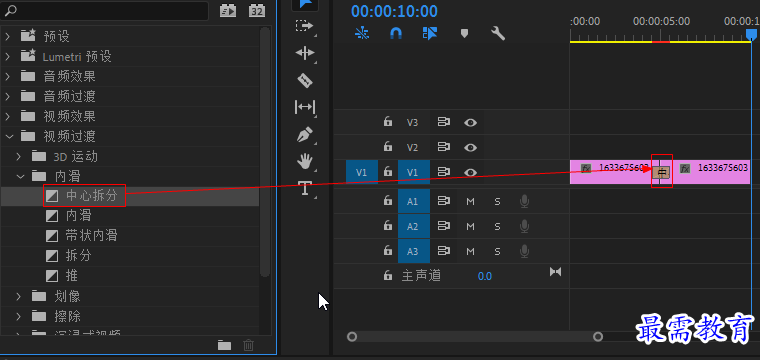The width and height of the screenshot is (760, 360).
Task: Create new custom bin in Effects panel
Action: click(x=224, y=345)
